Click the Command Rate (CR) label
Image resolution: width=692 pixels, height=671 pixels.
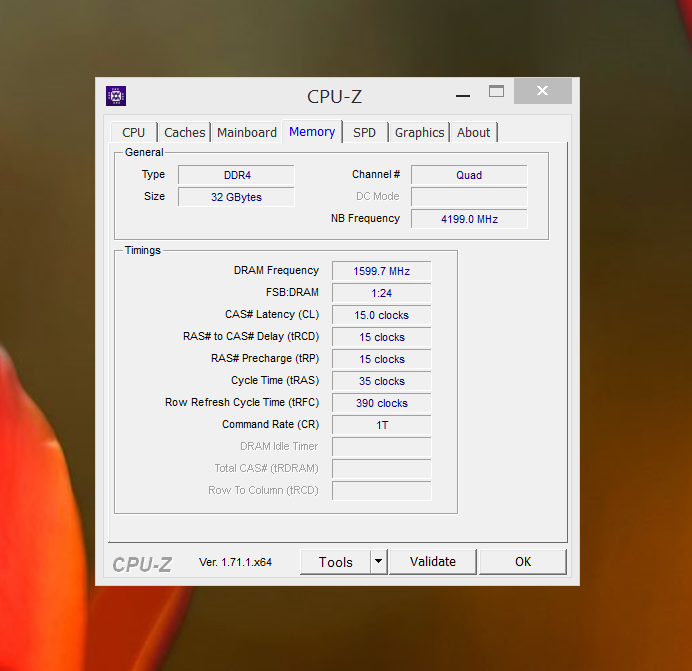[271, 424]
